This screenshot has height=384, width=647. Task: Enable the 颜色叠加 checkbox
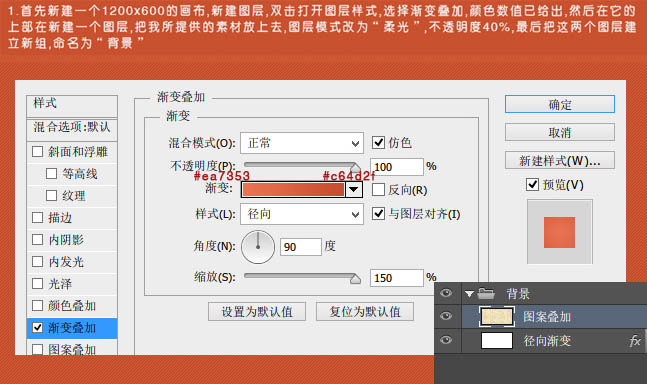pos(38,306)
